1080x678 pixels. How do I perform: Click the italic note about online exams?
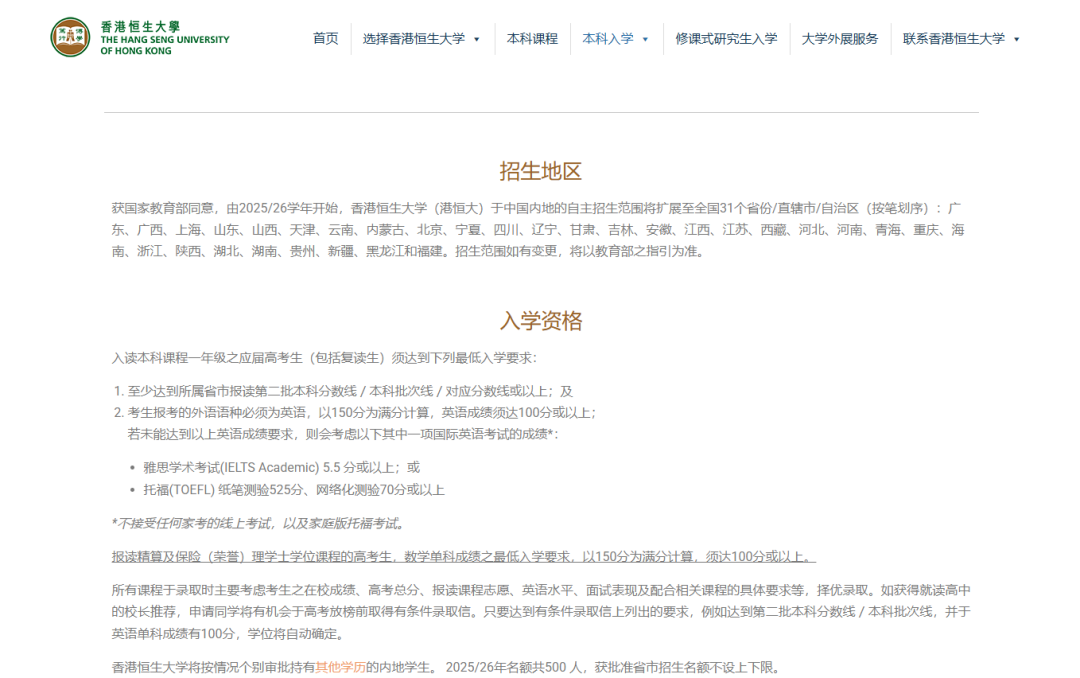[x=258, y=523]
